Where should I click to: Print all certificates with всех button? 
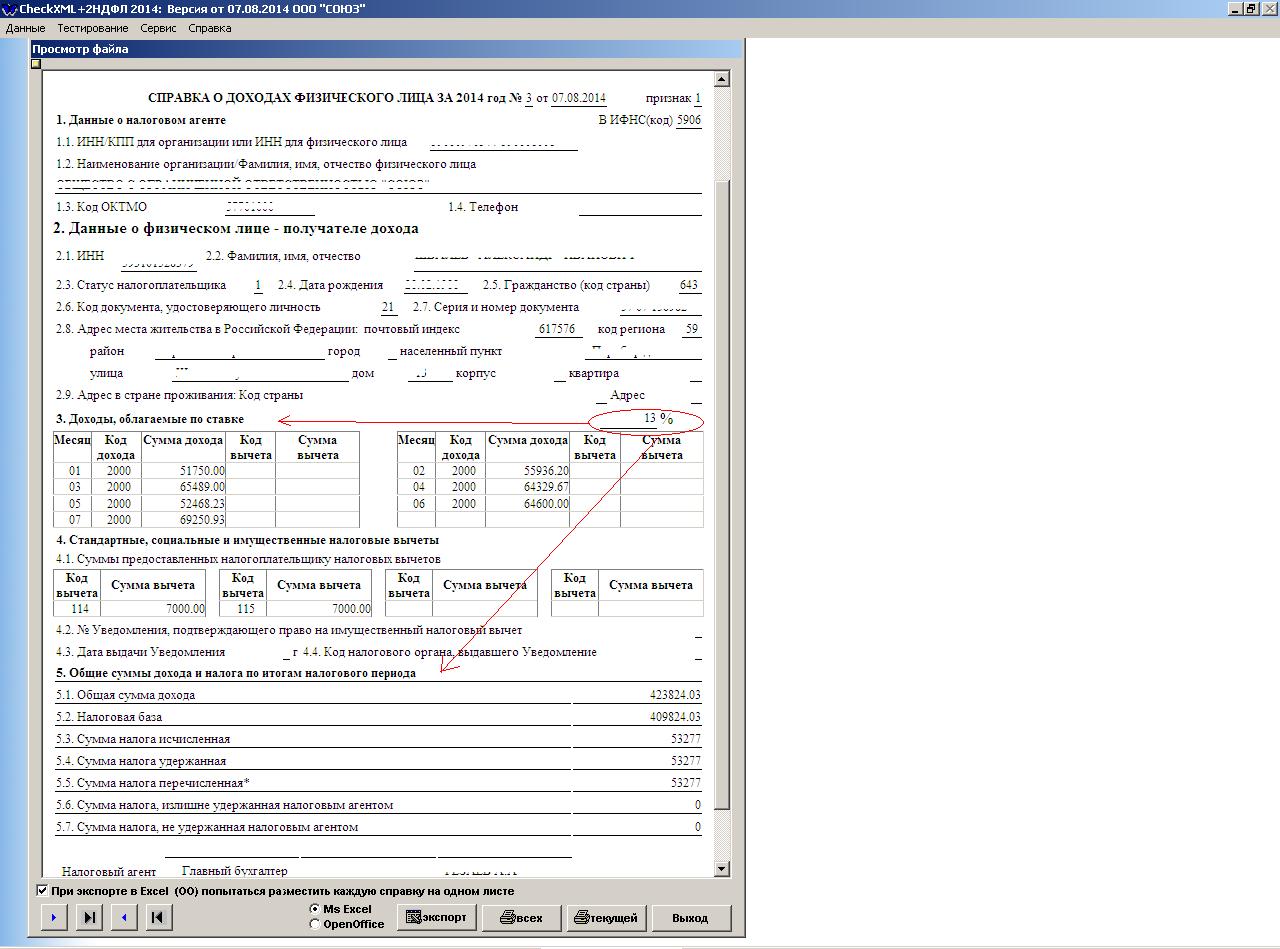coord(521,917)
